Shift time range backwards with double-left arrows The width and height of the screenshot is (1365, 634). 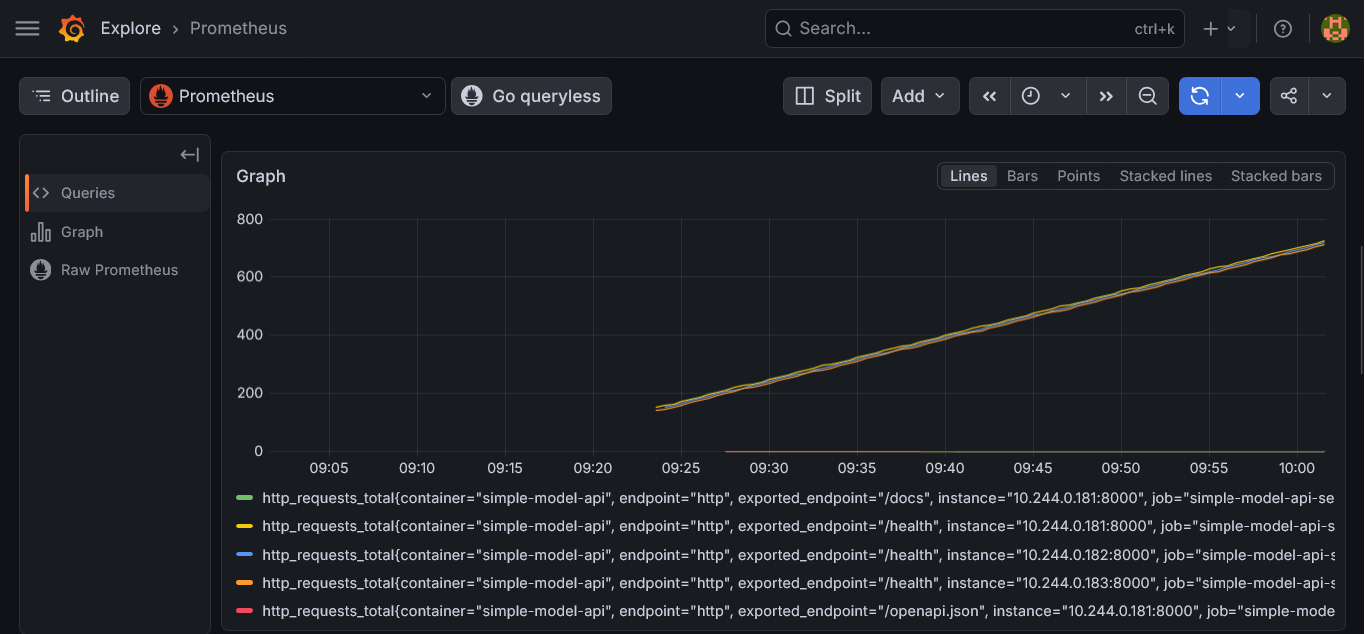click(989, 96)
